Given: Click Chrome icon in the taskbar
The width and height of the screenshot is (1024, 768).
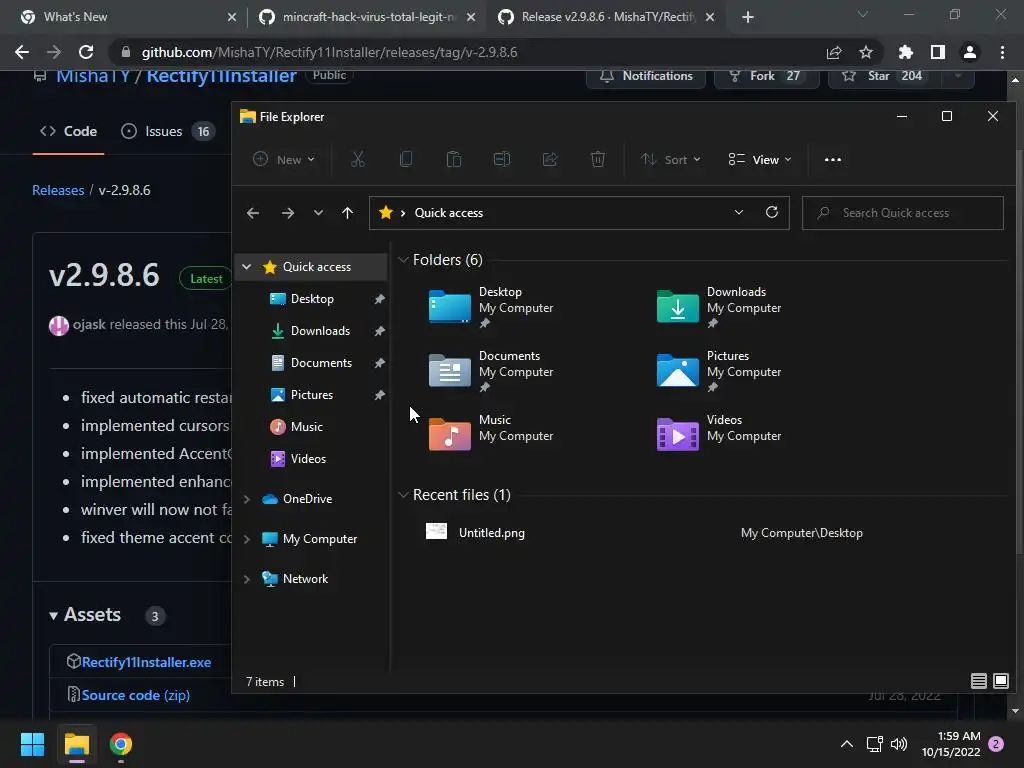Looking at the screenshot, I should pos(121,744).
